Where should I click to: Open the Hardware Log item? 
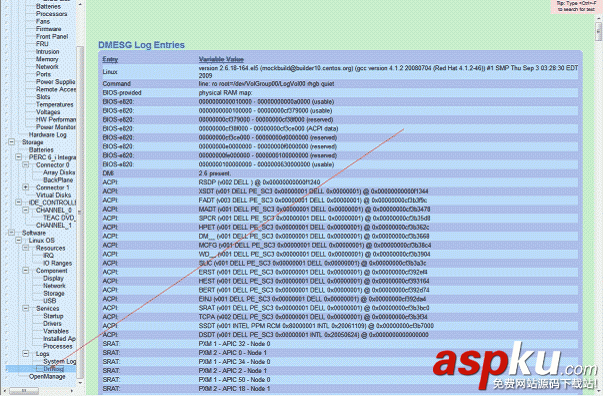[x=48, y=135]
